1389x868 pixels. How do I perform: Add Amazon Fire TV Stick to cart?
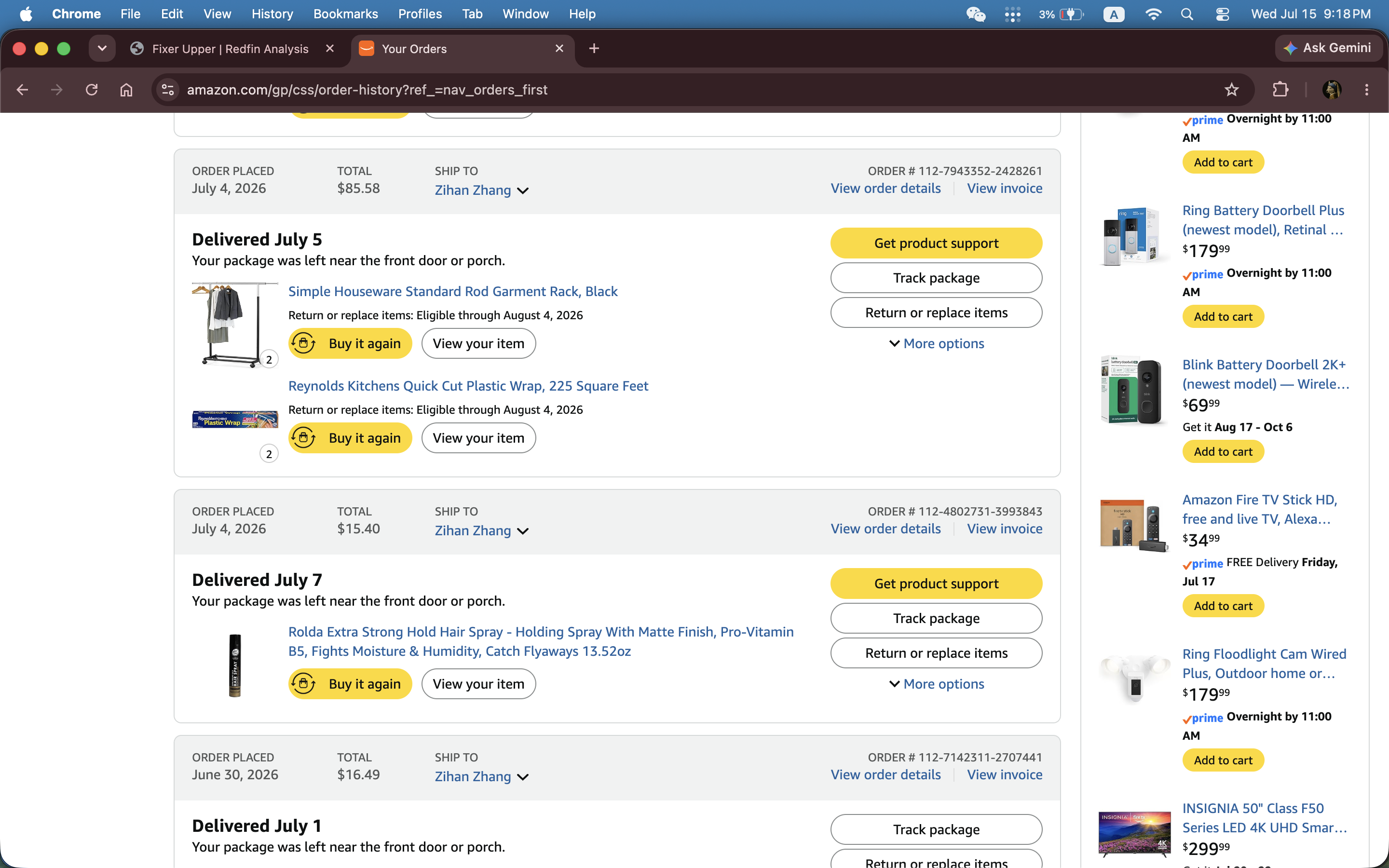(1223, 606)
